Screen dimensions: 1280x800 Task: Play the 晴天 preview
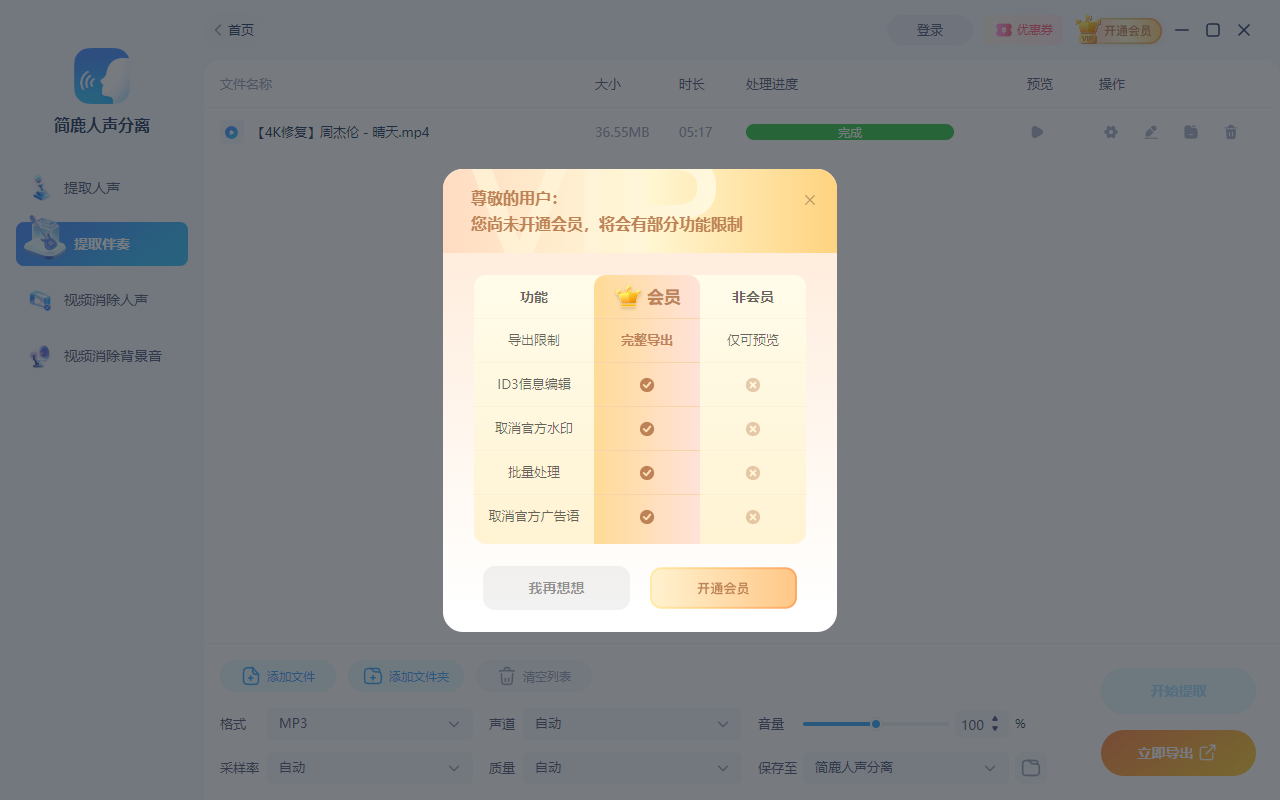tap(1037, 131)
